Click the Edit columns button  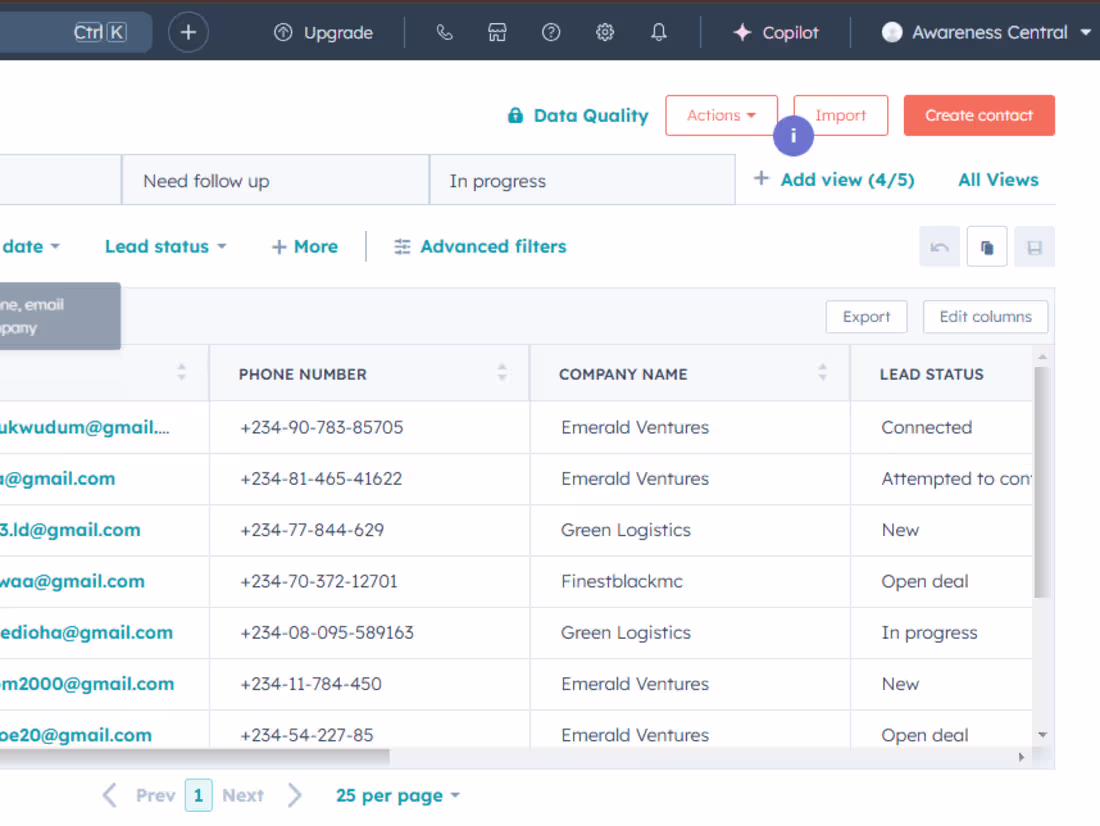pos(985,316)
